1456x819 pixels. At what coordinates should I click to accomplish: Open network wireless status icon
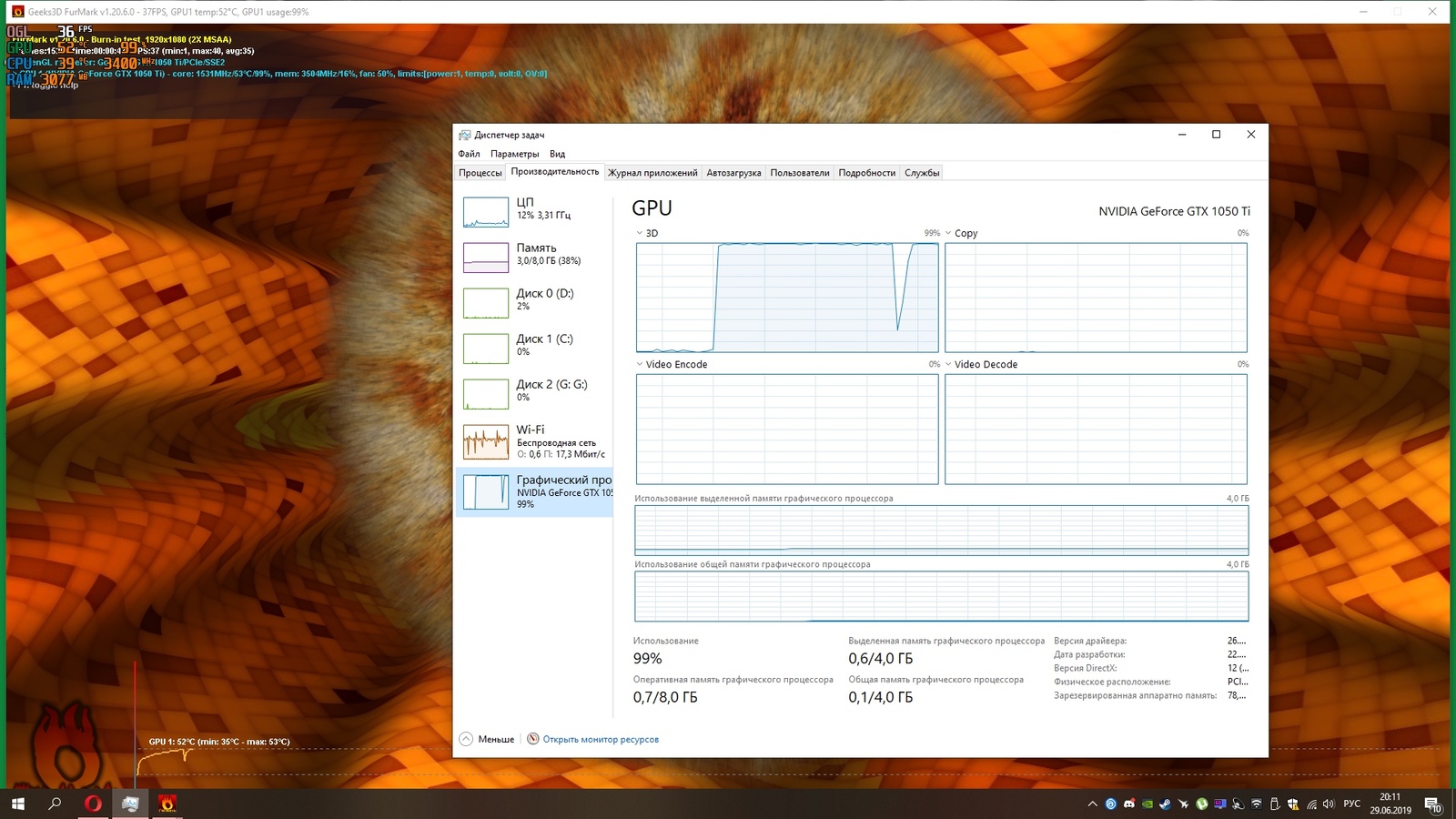pos(1312,804)
